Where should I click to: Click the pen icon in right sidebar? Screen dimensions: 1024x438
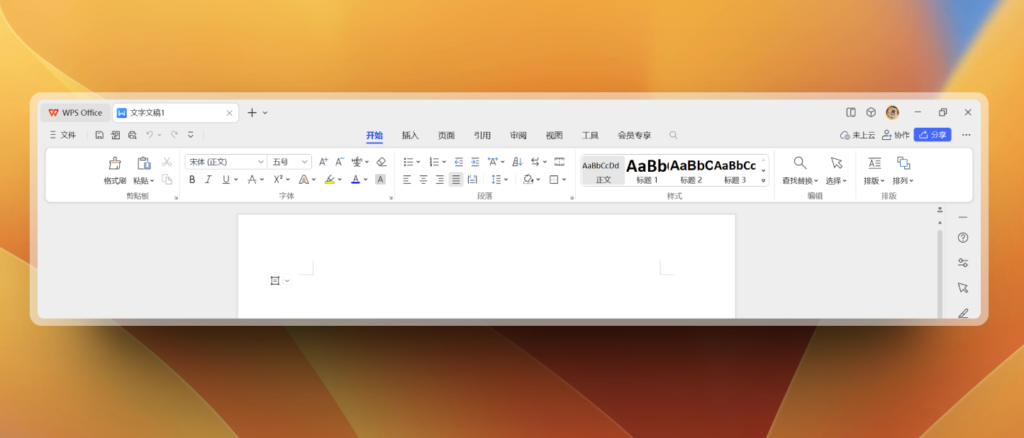coord(963,313)
